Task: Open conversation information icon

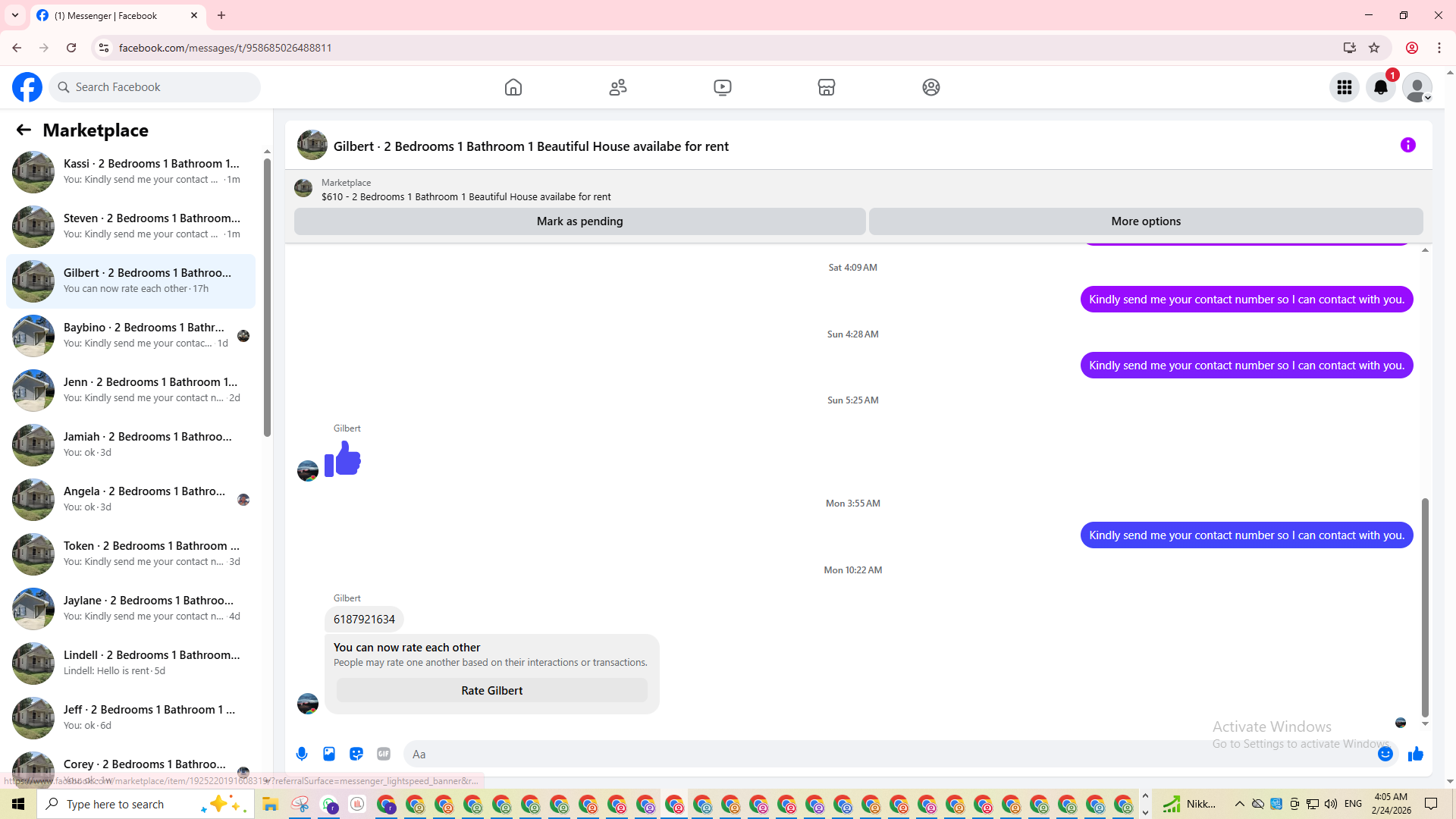Action: [x=1407, y=145]
